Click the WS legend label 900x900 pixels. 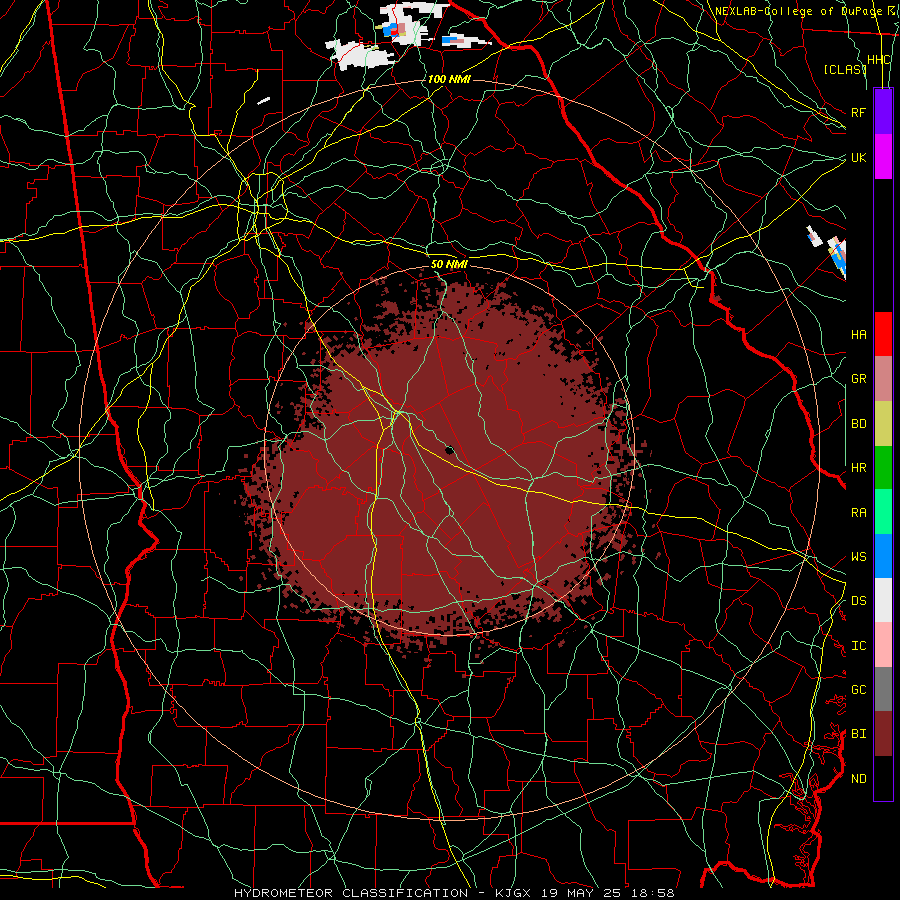[x=858, y=556]
